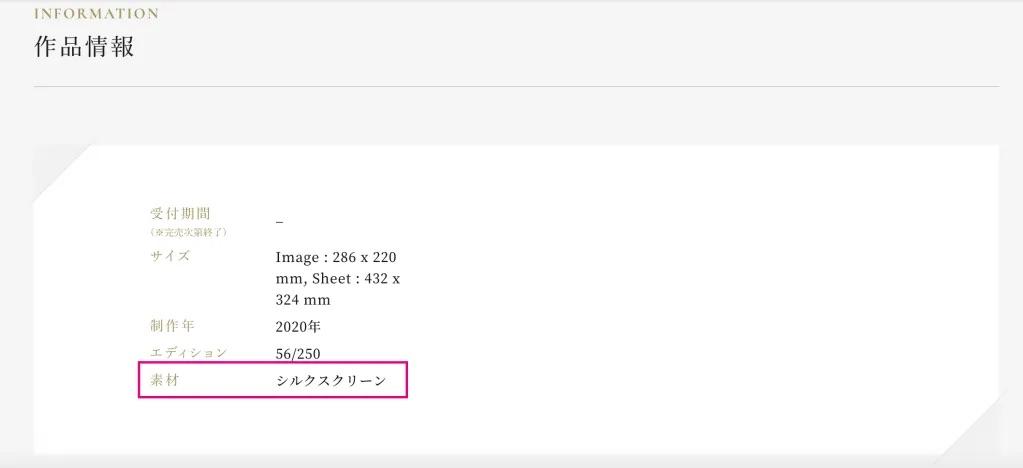Click the 2020年 production year value
Screen dimensions: 1023x468
click(297, 327)
